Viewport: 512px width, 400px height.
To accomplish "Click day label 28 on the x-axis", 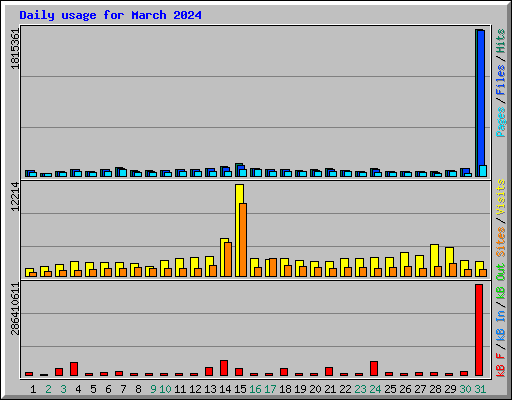I will click(x=435, y=389).
